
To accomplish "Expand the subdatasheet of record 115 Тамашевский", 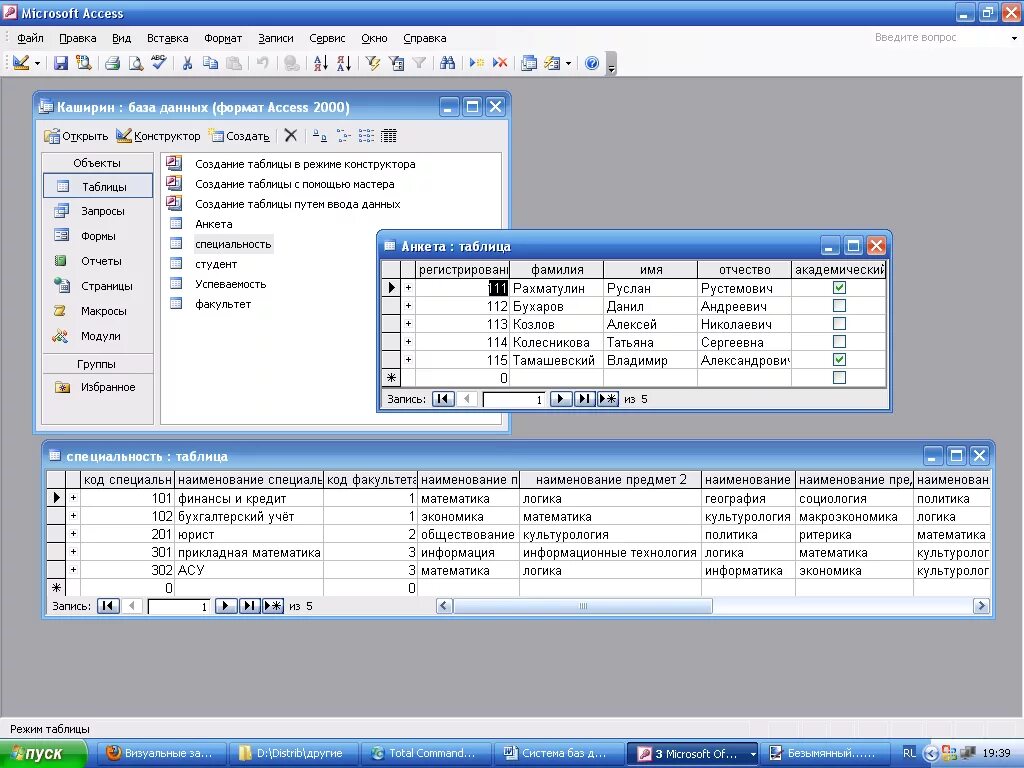I will [408, 359].
